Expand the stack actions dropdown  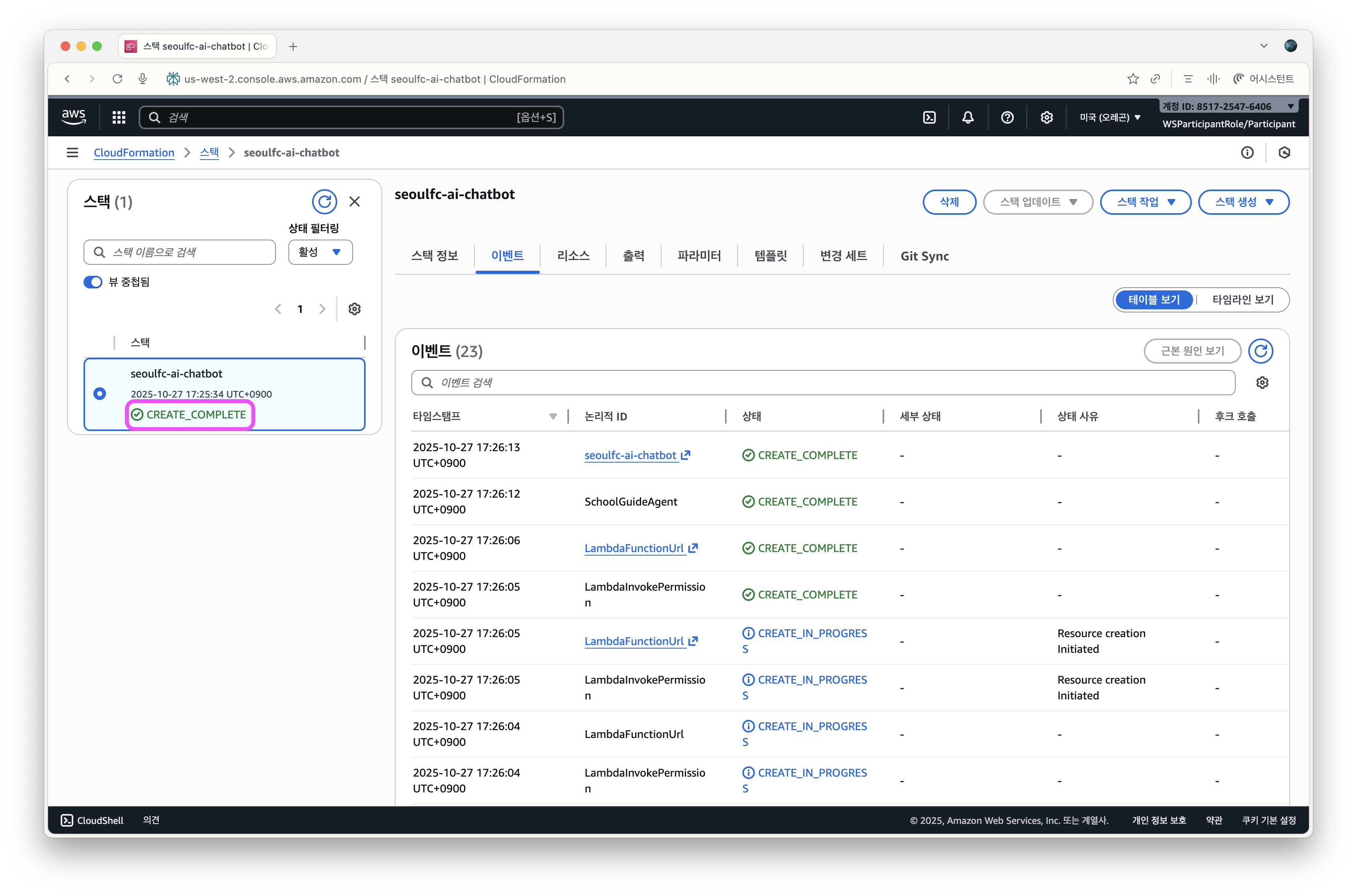pyautogui.click(x=1145, y=202)
